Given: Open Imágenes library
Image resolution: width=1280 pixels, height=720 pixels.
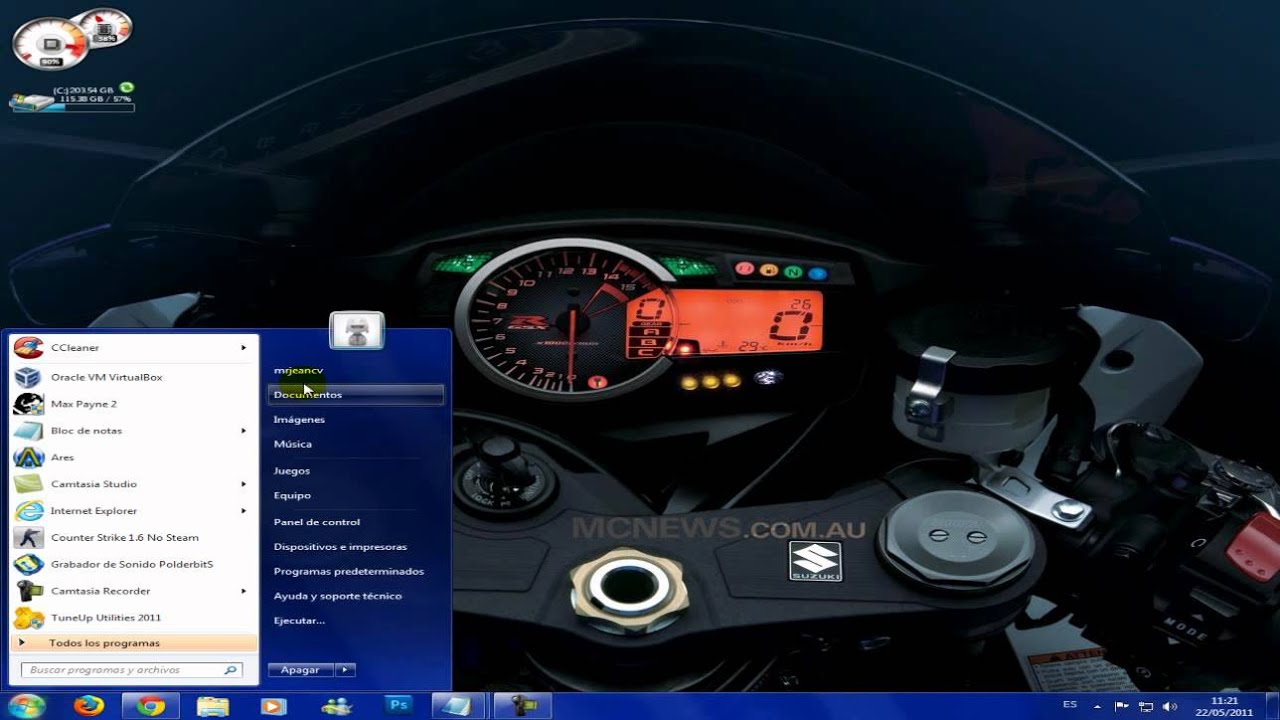Looking at the screenshot, I should click(299, 420).
